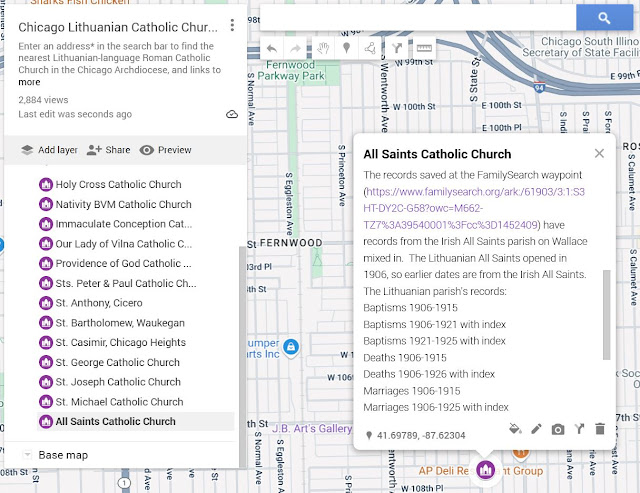Screen dimensions: 640x493
Task: Click the St. George Catholic Church icon
Action: pos(46,362)
